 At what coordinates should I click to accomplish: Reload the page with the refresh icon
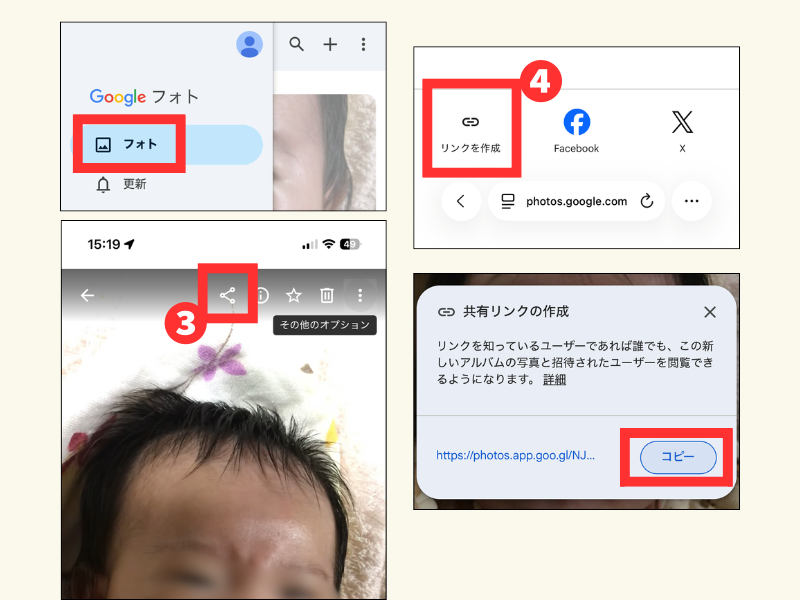point(646,201)
